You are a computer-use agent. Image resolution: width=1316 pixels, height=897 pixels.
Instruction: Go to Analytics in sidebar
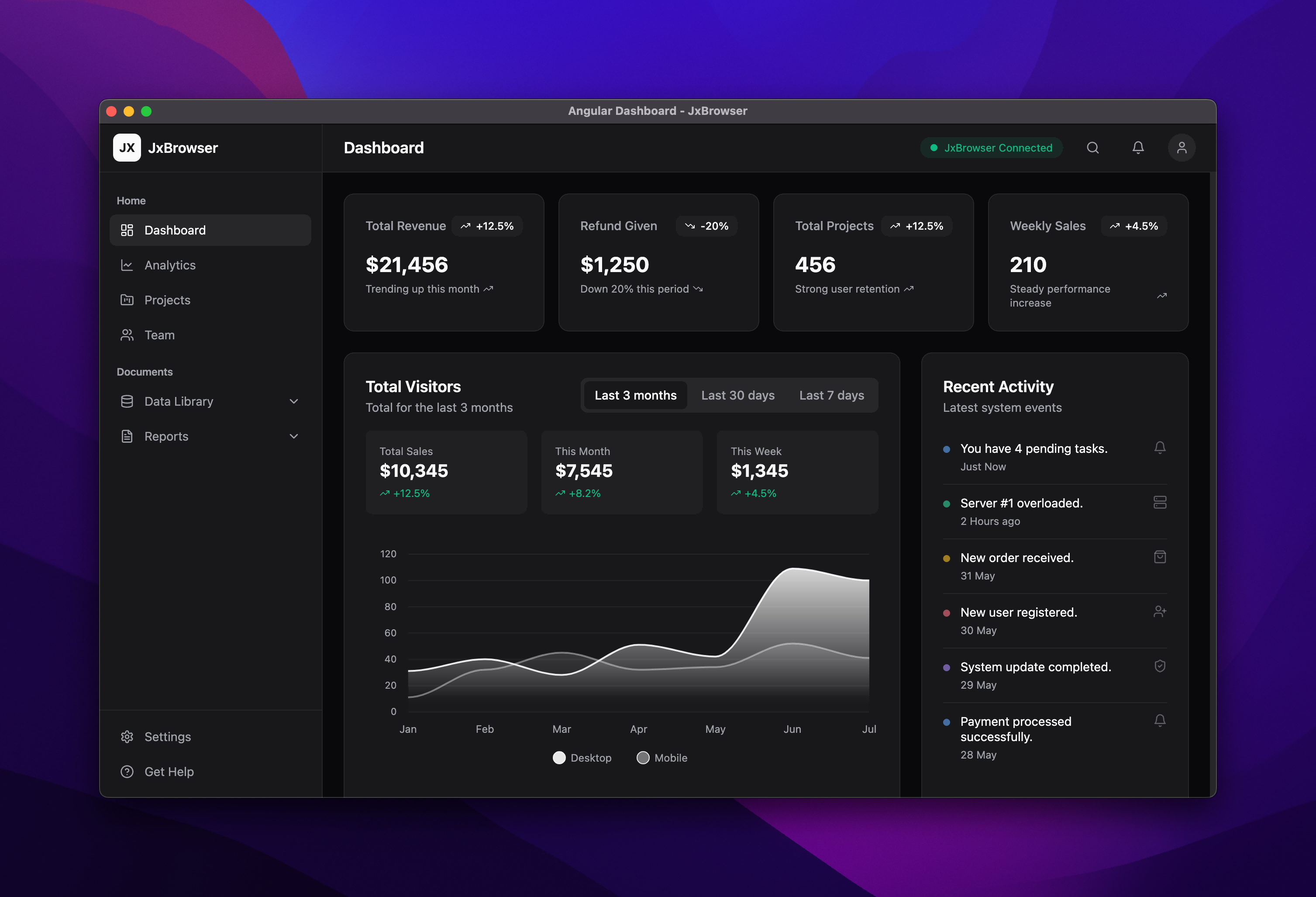[x=169, y=265]
